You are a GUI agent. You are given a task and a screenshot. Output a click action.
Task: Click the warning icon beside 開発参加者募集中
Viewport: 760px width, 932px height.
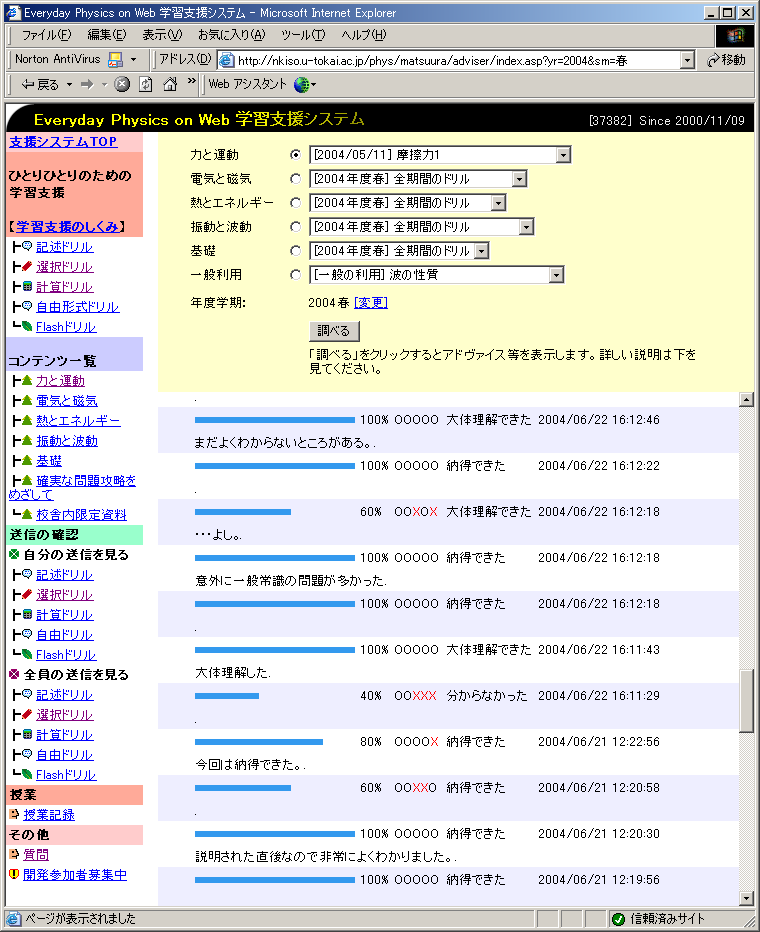[14, 874]
